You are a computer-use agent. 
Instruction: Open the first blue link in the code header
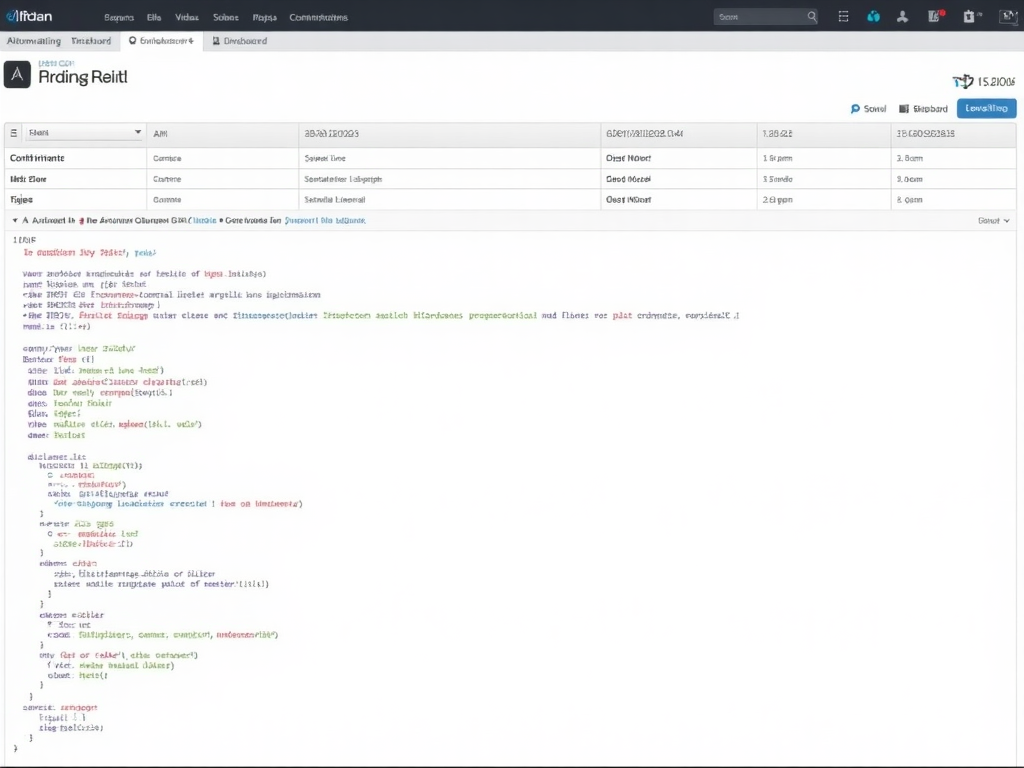pyautogui.click(x=204, y=221)
